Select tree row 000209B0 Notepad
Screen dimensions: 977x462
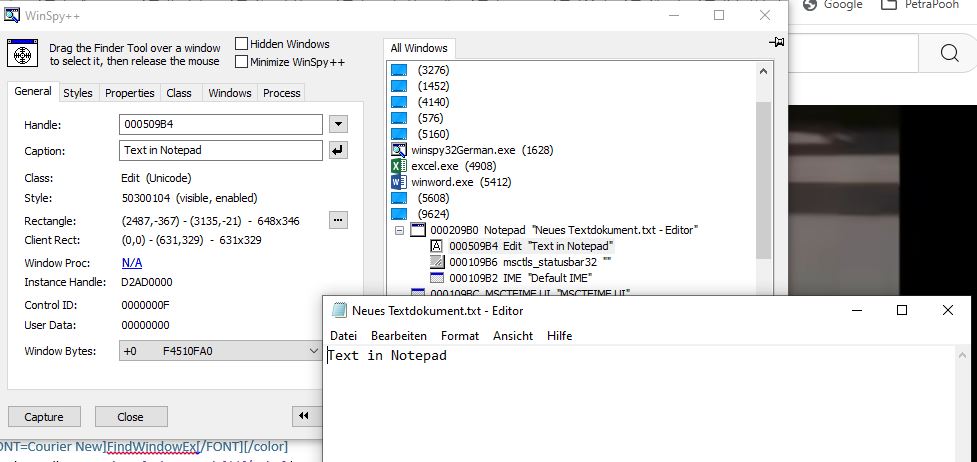pyautogui.click(x=564, y=230)
